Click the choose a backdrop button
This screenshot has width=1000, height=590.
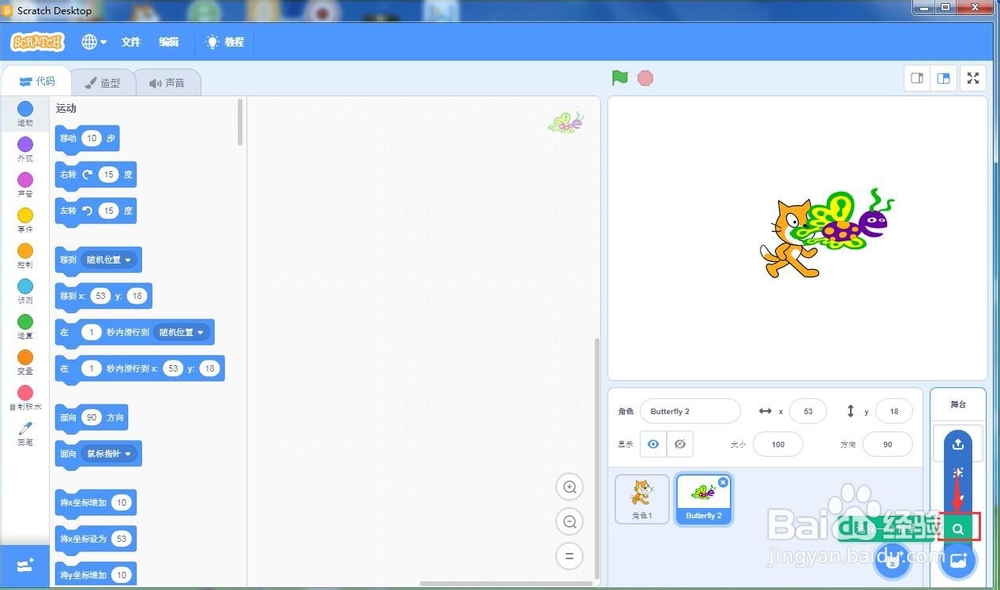pos(958,561)
